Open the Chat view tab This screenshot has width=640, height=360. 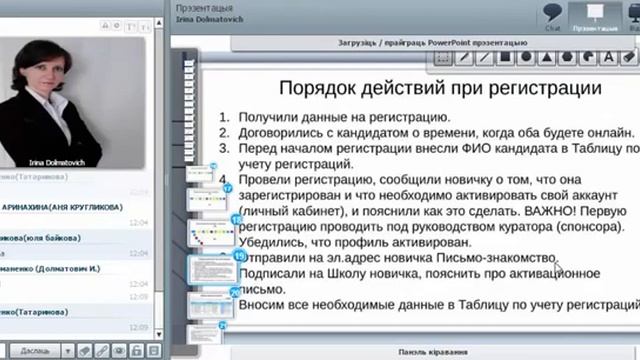[x=552, y=17]
